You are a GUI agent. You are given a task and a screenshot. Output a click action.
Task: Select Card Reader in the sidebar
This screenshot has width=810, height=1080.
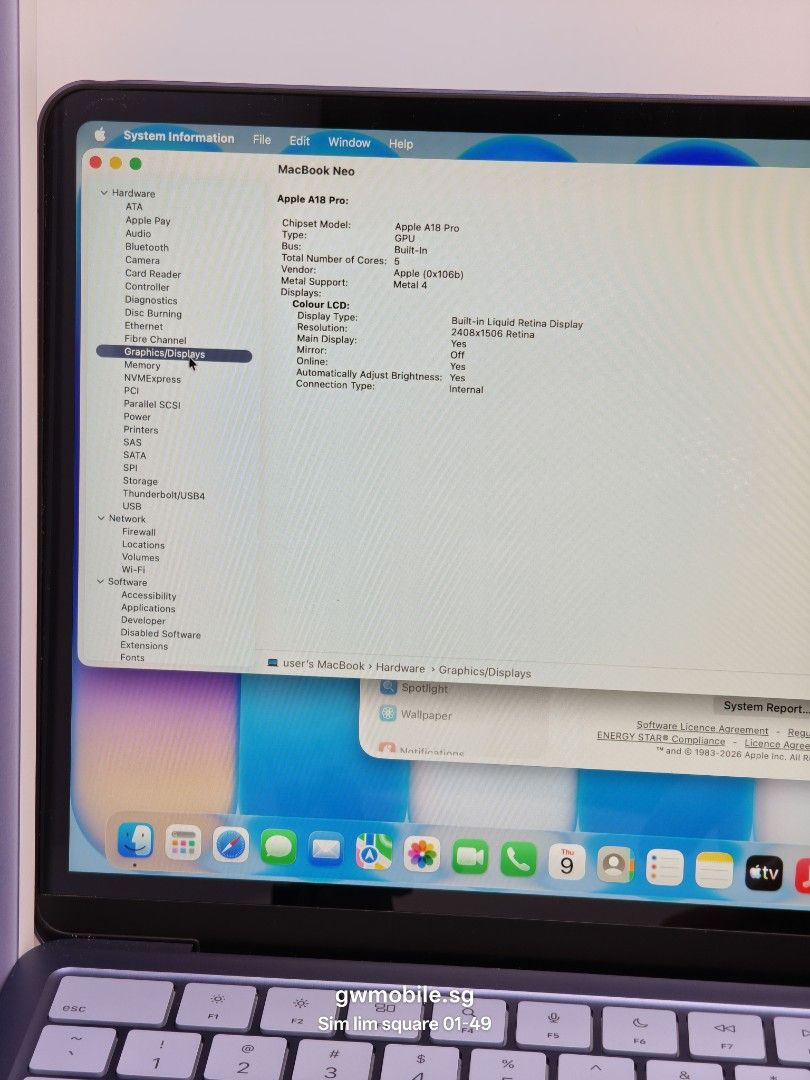(x=153, y=273)
